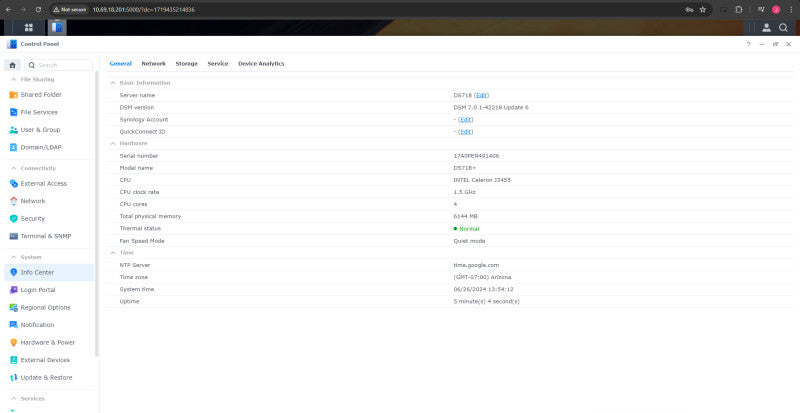Image resolution: width=800 pixels, height=413 pixels.
Task: Click the browser address bar URL
Action: [143, 10]
